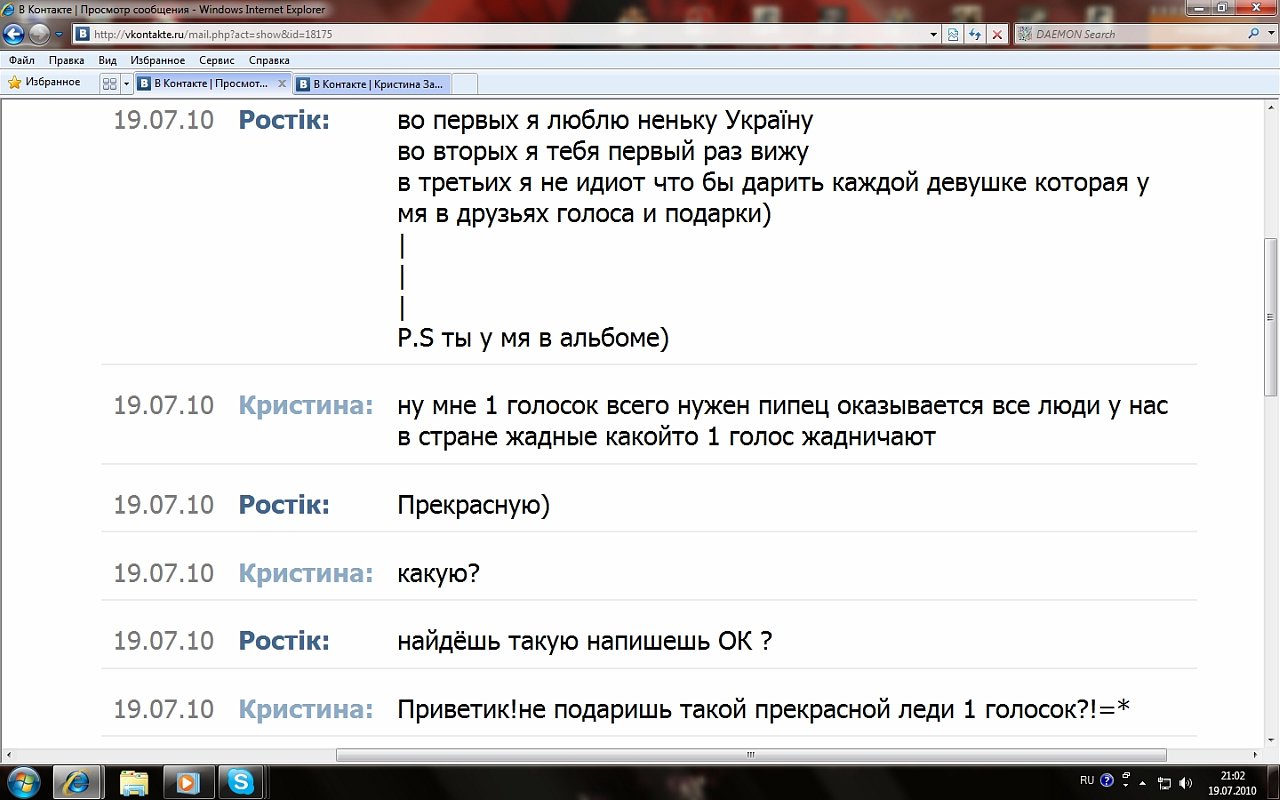Click the browser Forward arrow button
1280x800 pixels.
point(39,34)
